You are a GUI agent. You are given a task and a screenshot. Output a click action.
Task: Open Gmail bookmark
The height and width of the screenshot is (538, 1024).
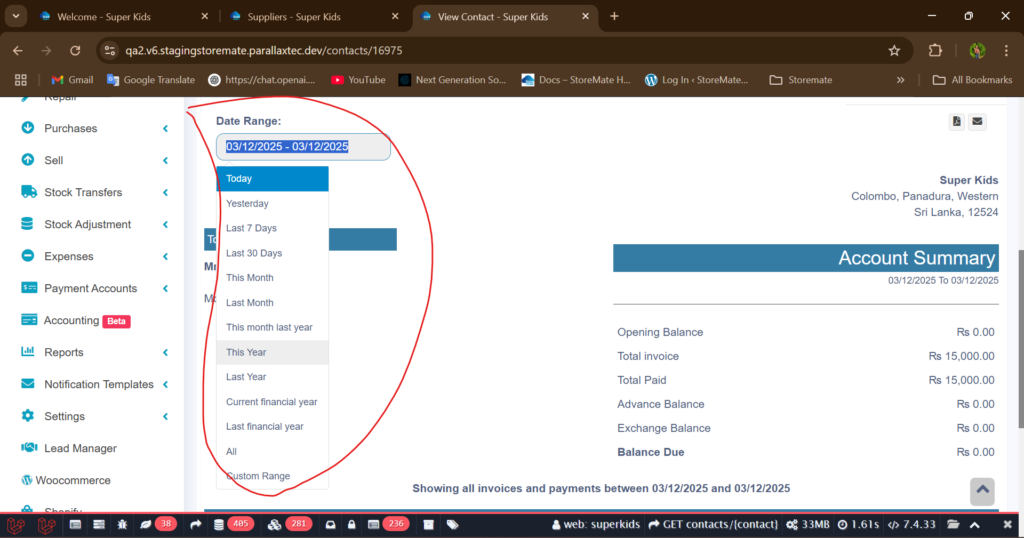[x=72, y=80]
